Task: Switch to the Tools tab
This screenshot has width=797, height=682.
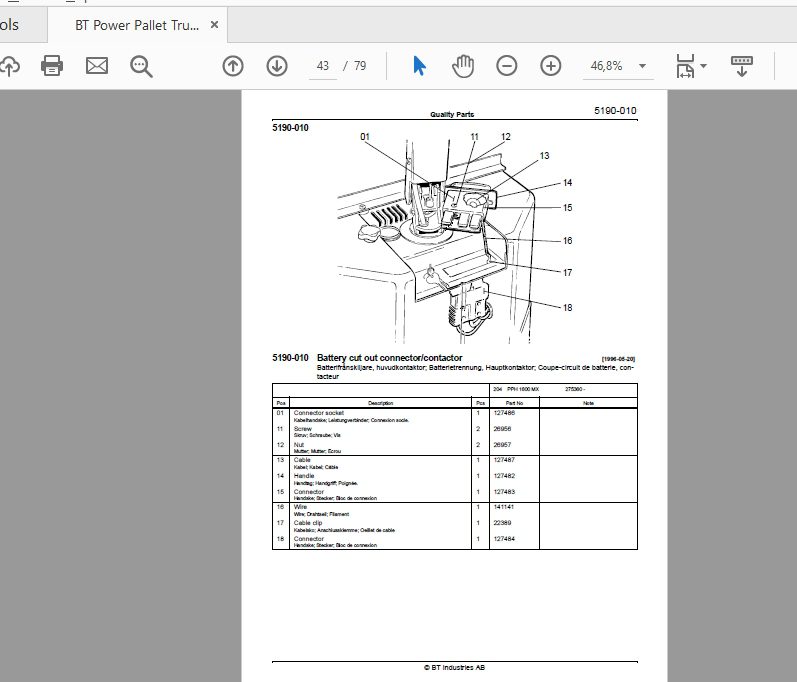Action: tap(9, 25)
